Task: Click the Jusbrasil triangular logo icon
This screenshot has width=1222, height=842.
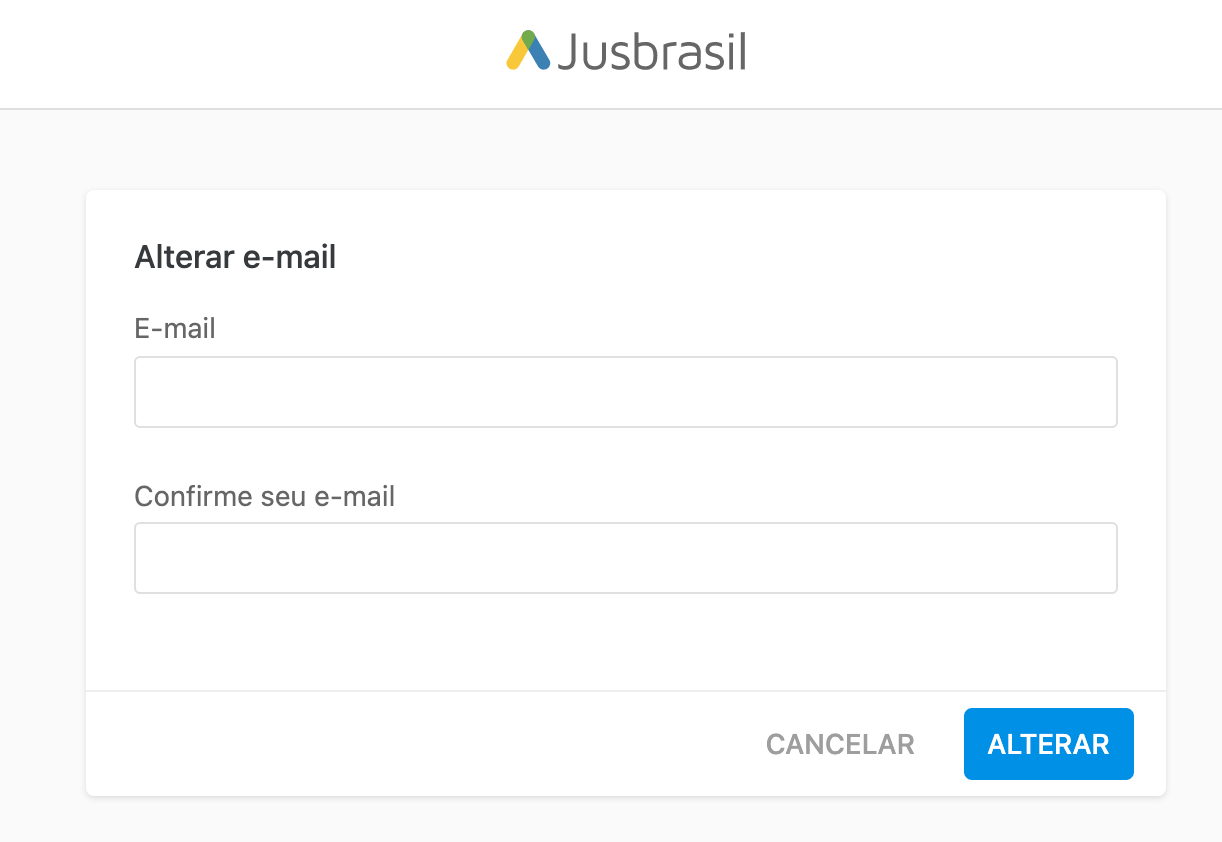Action: click(528, 50)
